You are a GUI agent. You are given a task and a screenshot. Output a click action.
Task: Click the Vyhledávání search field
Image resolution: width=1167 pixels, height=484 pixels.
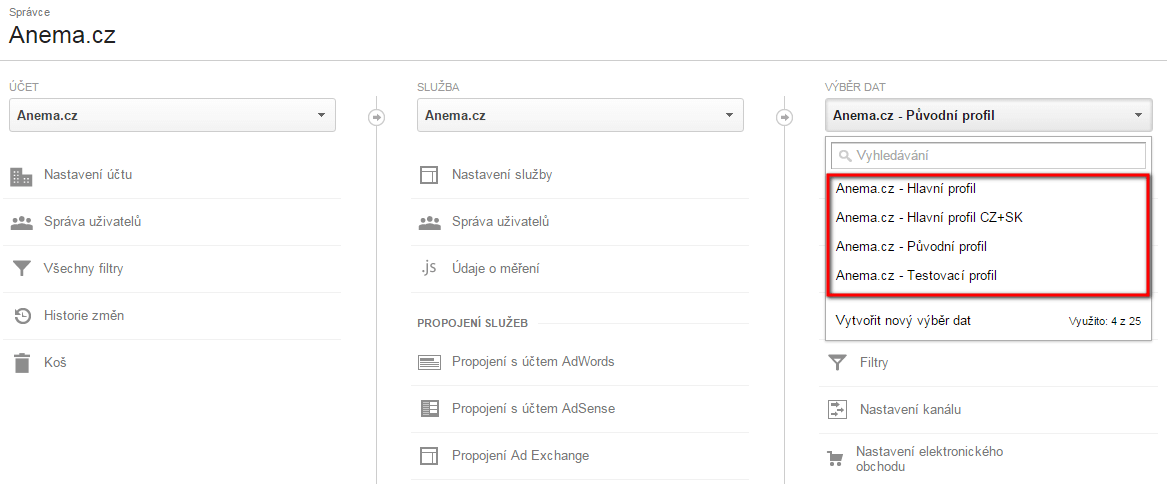point(988,156)
